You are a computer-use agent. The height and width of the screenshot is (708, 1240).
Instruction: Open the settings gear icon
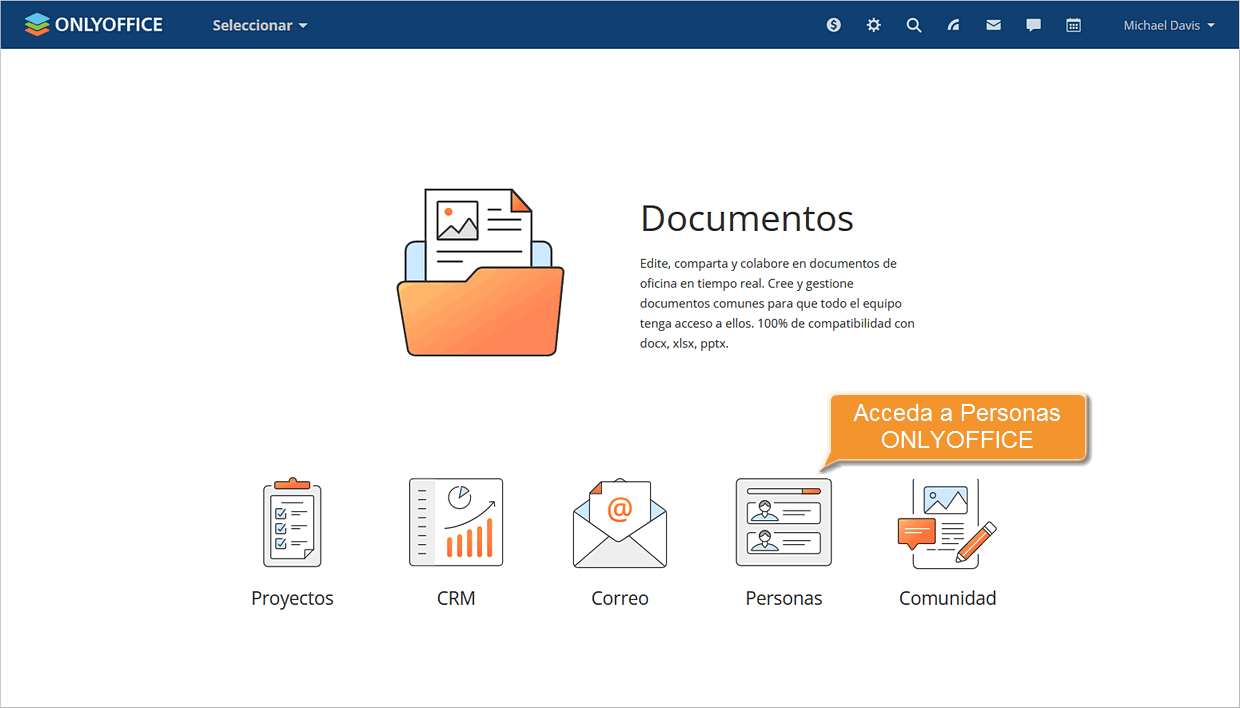pos(874,25)
